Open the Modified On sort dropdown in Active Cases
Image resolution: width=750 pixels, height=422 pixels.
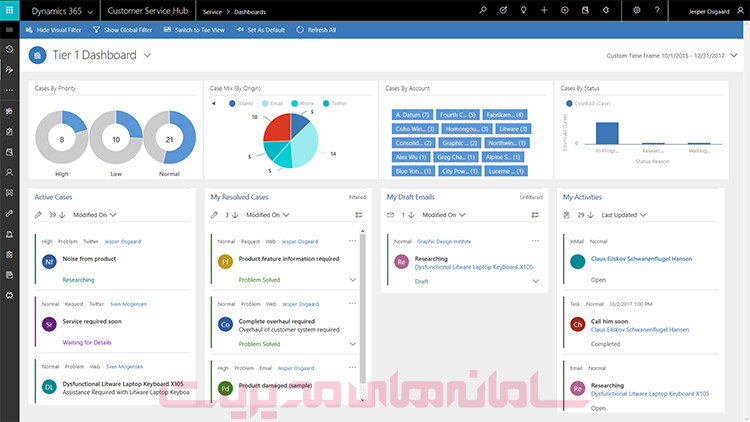tap(95, 215)
